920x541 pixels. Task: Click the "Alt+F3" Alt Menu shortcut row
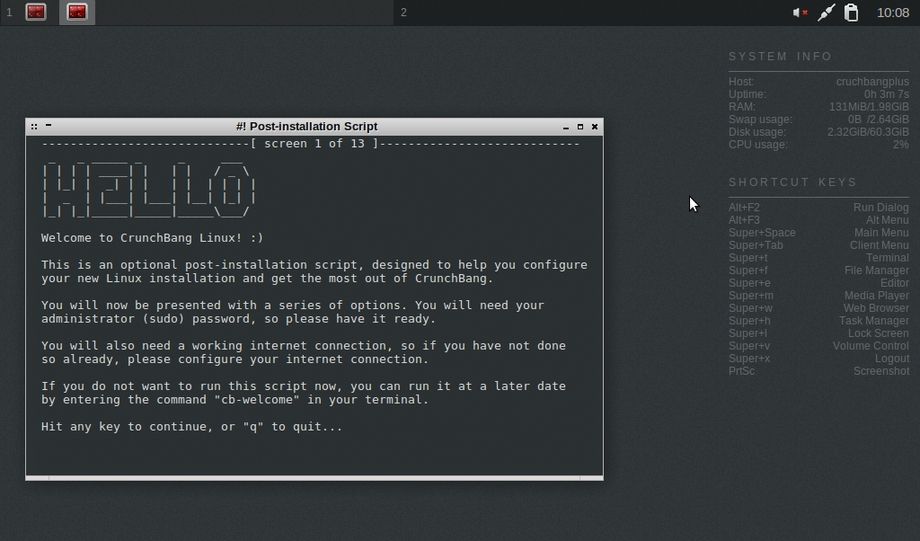tap(818, 220)
